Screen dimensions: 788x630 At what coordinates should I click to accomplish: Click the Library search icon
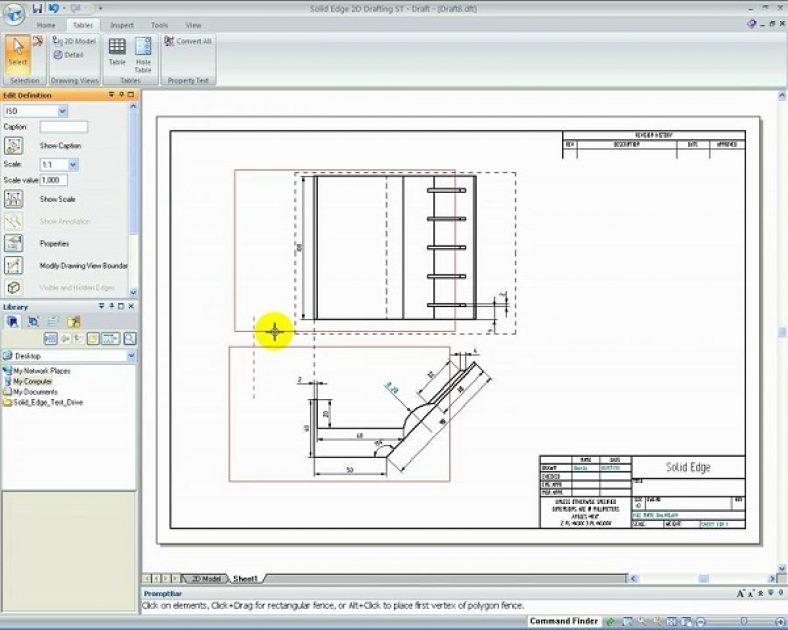tap(130, 339)
